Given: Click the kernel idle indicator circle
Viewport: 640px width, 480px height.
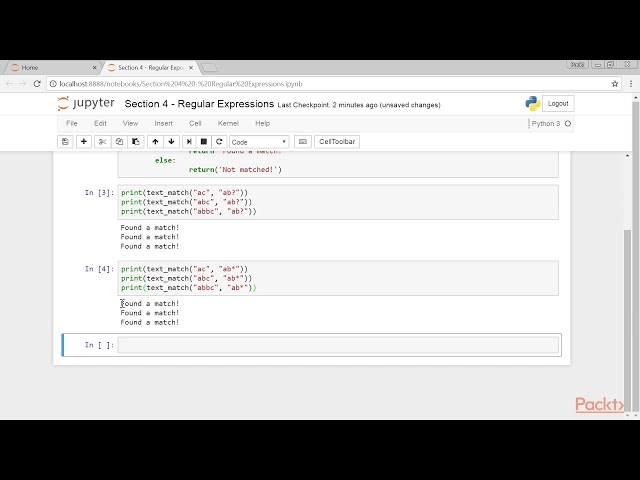Looking at the screenshot, I should tap(568, 123).
